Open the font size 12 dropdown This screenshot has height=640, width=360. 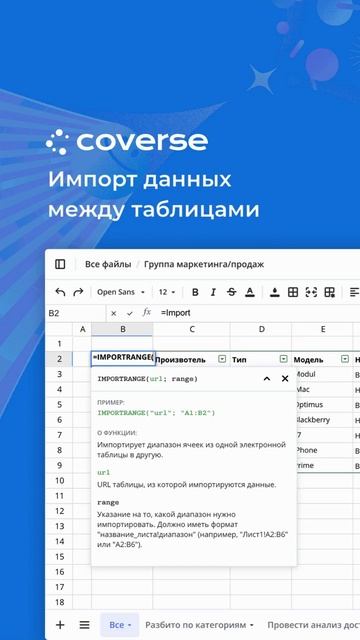coord(167,292)
